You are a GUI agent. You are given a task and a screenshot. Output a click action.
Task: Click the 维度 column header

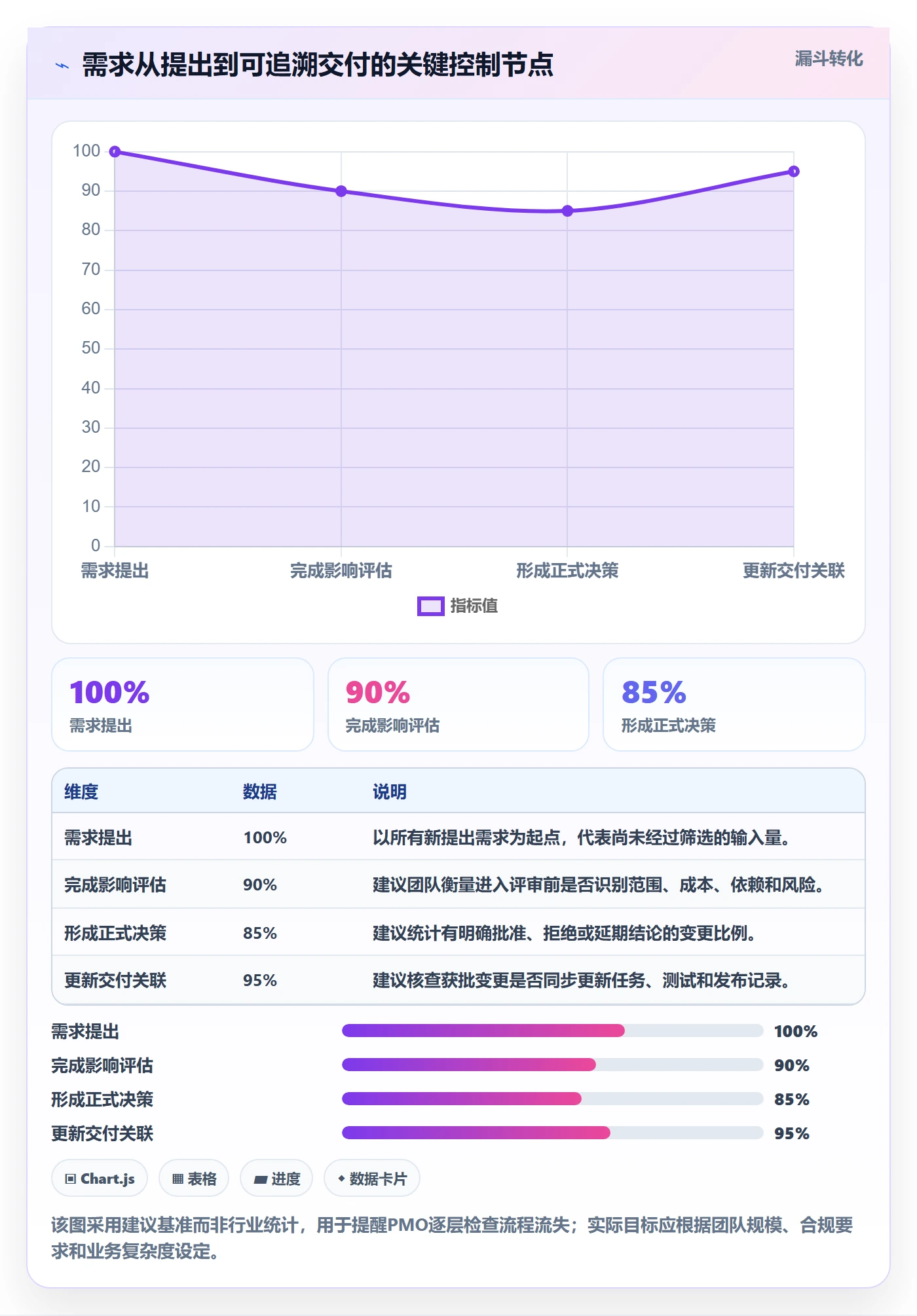click(81, 792)
